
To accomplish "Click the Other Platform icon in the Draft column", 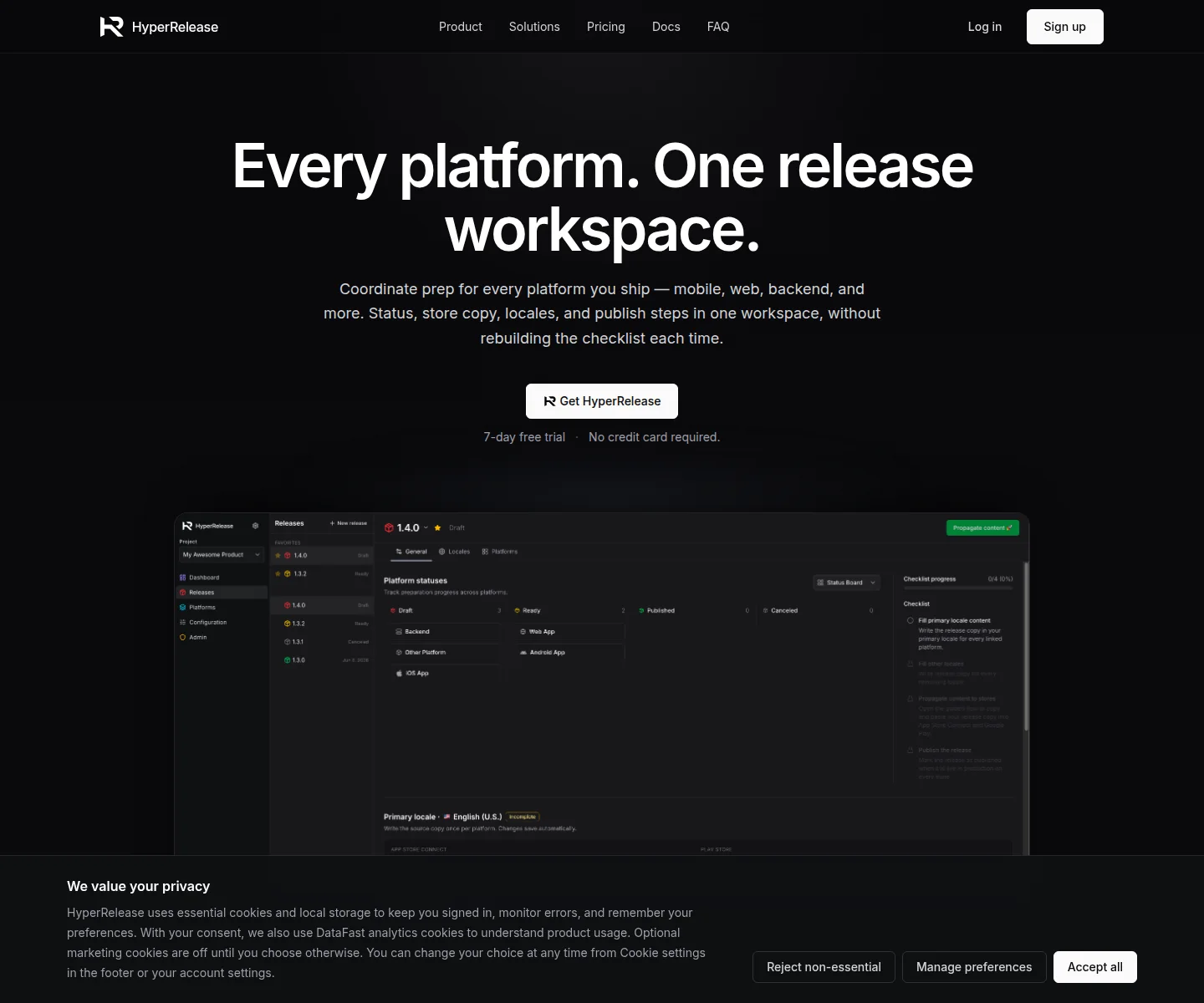I will (399, 653).
